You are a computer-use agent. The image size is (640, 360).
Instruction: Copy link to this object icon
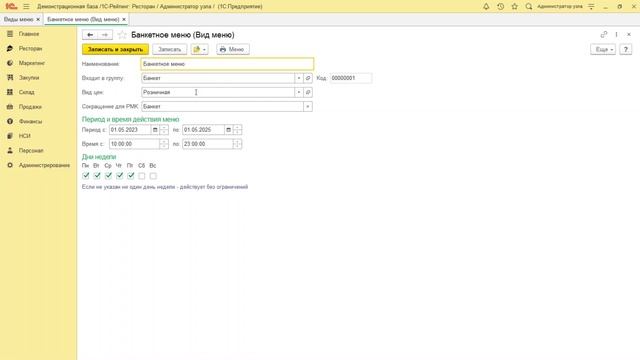604,35
